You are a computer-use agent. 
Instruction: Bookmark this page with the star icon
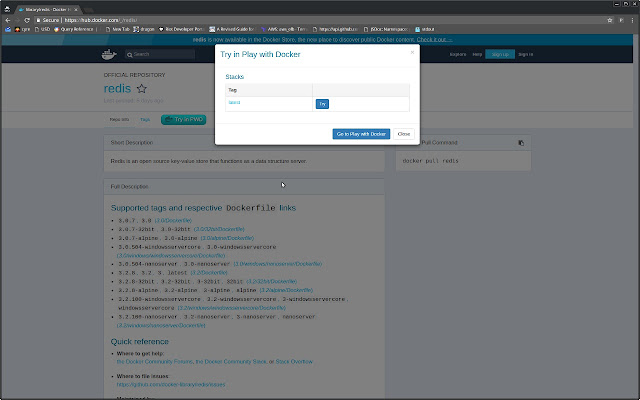click(x=610, y=20)
